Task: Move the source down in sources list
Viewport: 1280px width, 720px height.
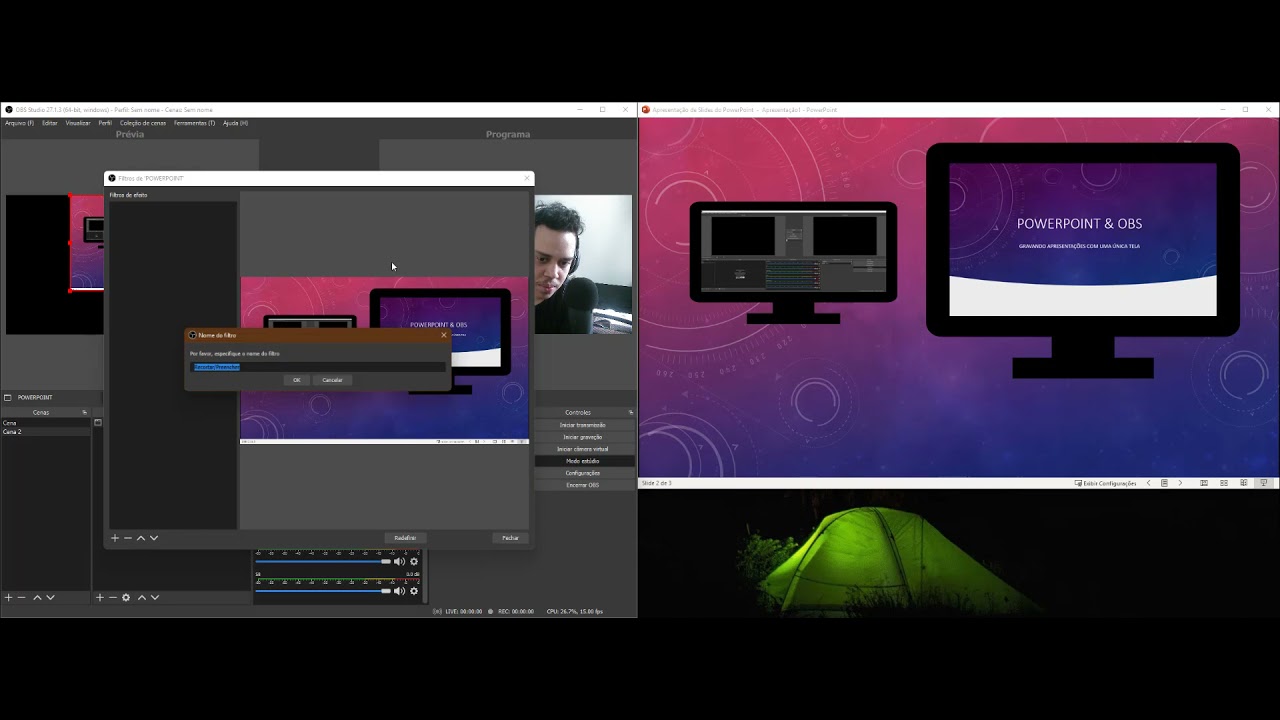Action: tap(154, 597)
